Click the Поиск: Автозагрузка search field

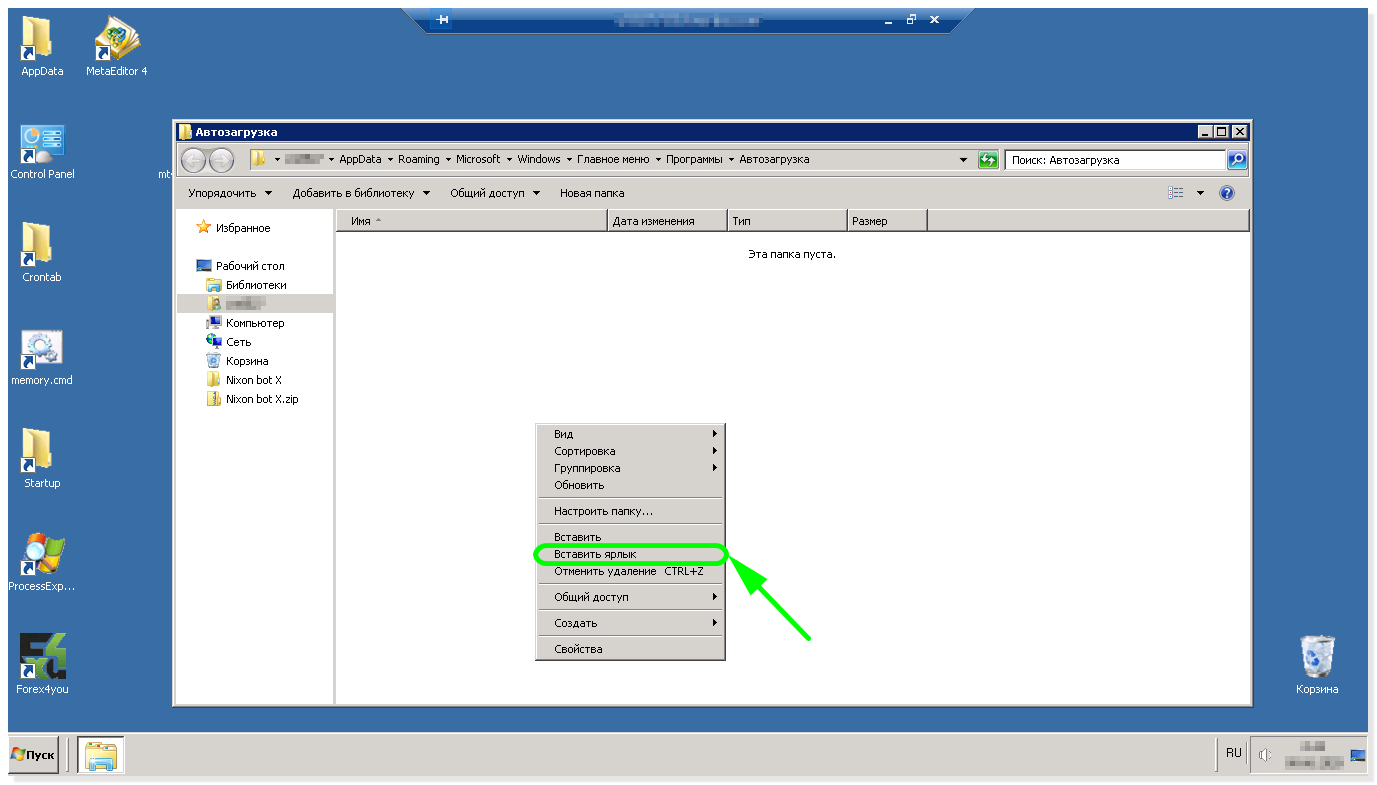click(1115, 160)
